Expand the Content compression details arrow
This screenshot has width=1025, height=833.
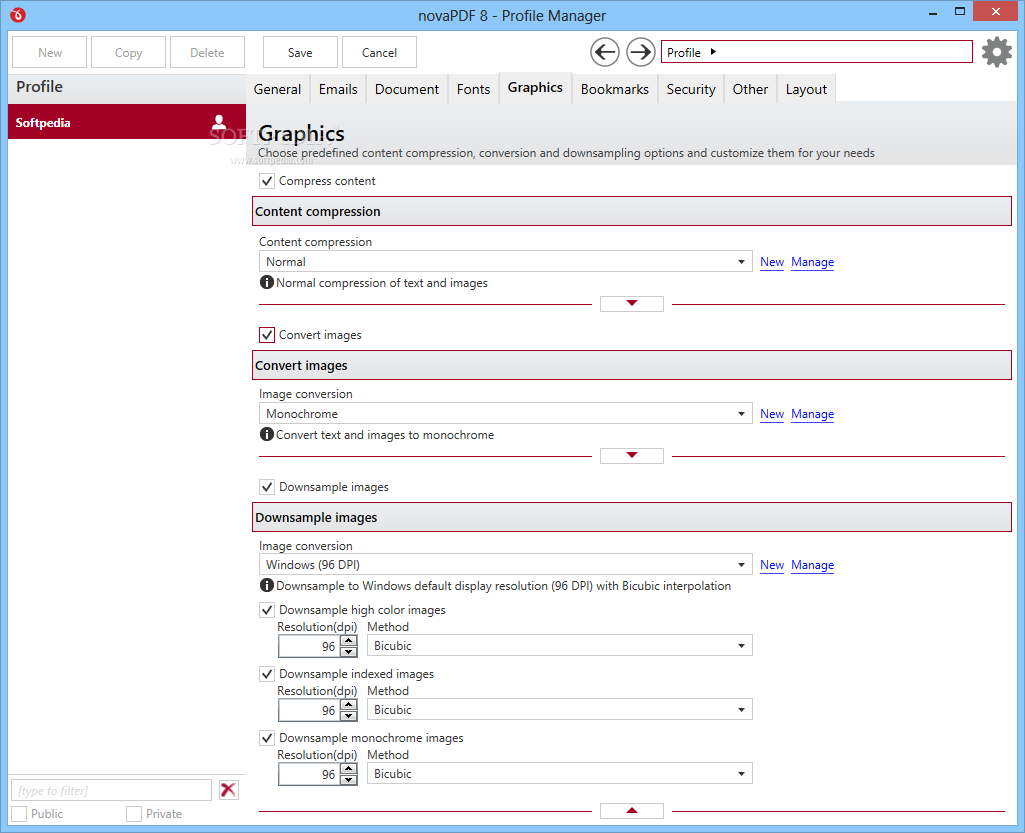point(631,303)
